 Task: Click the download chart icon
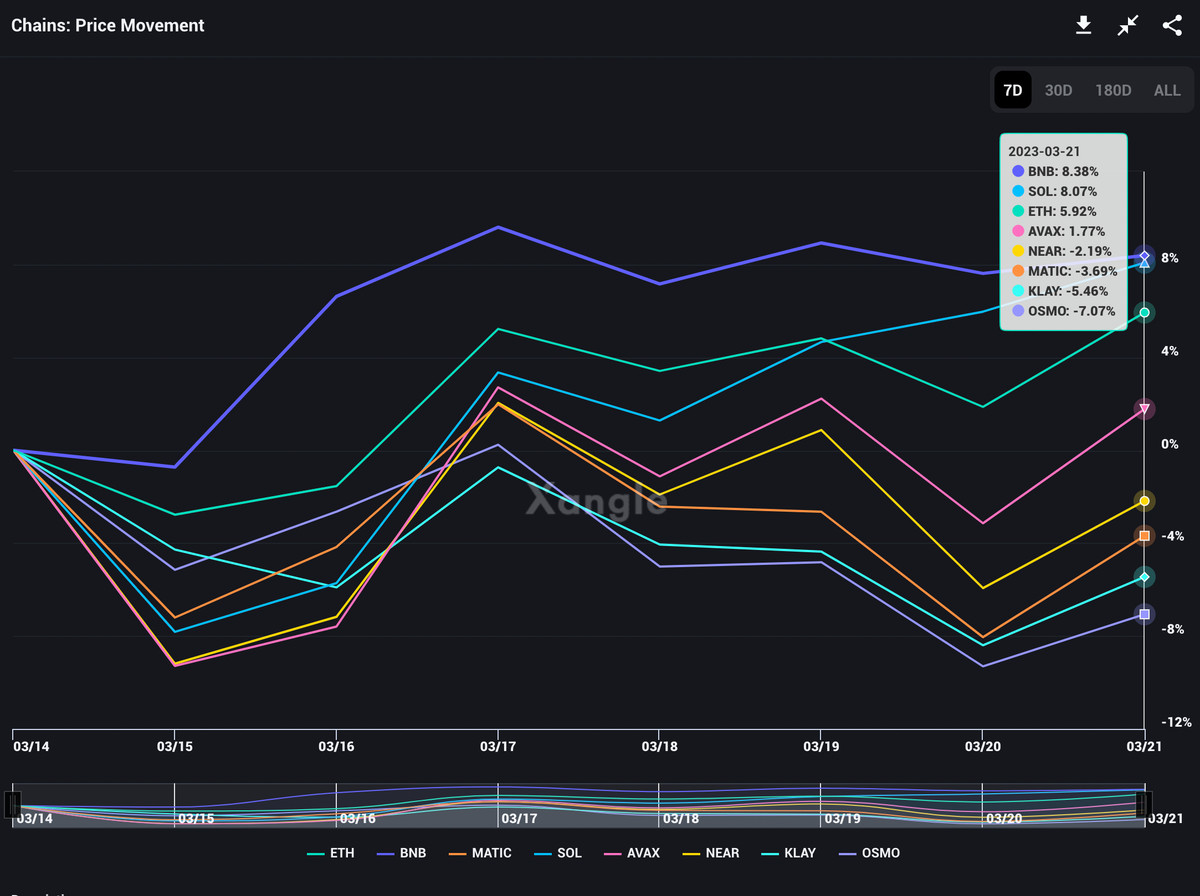[x=1083, y=25]
